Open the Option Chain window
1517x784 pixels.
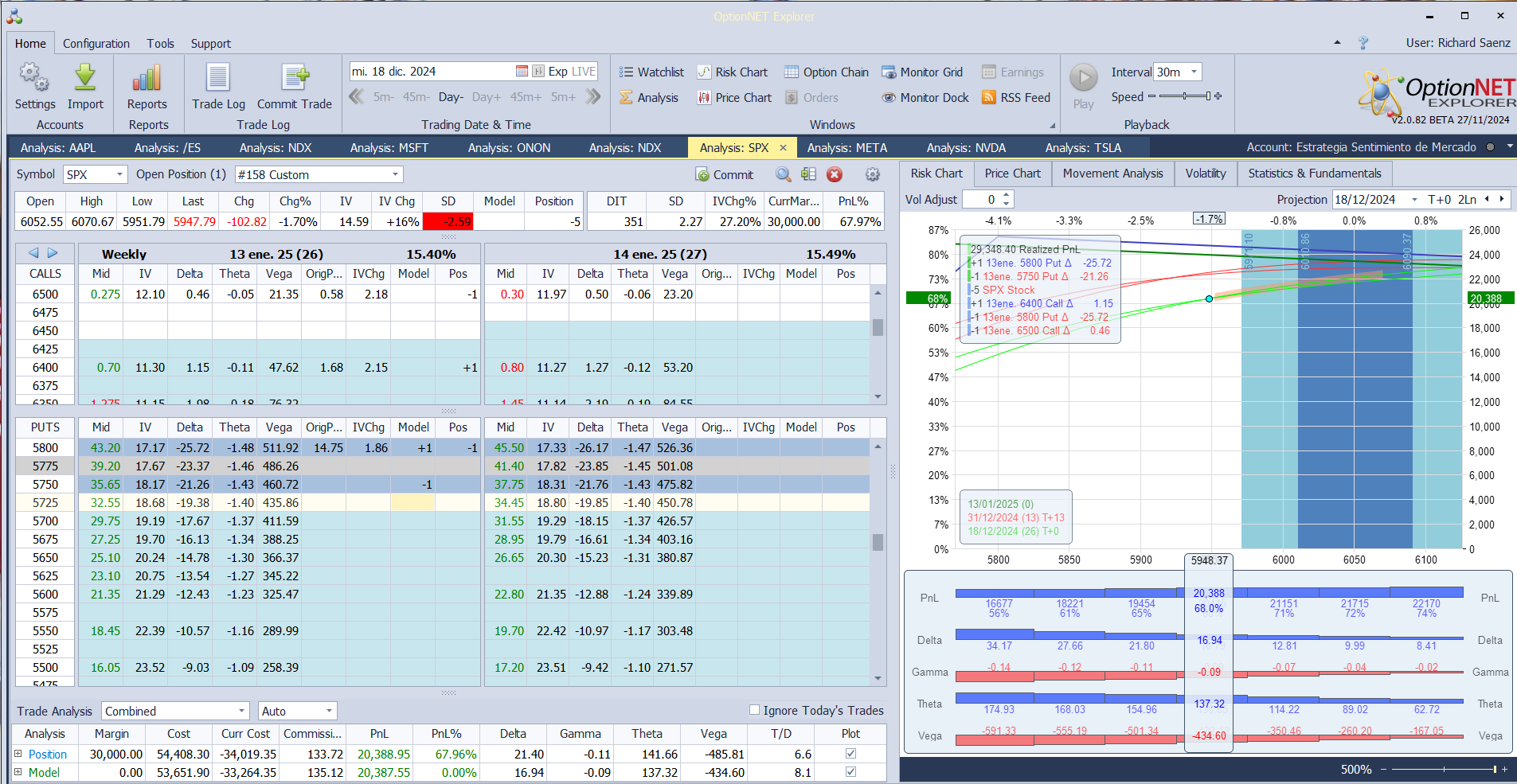point(827,72)
